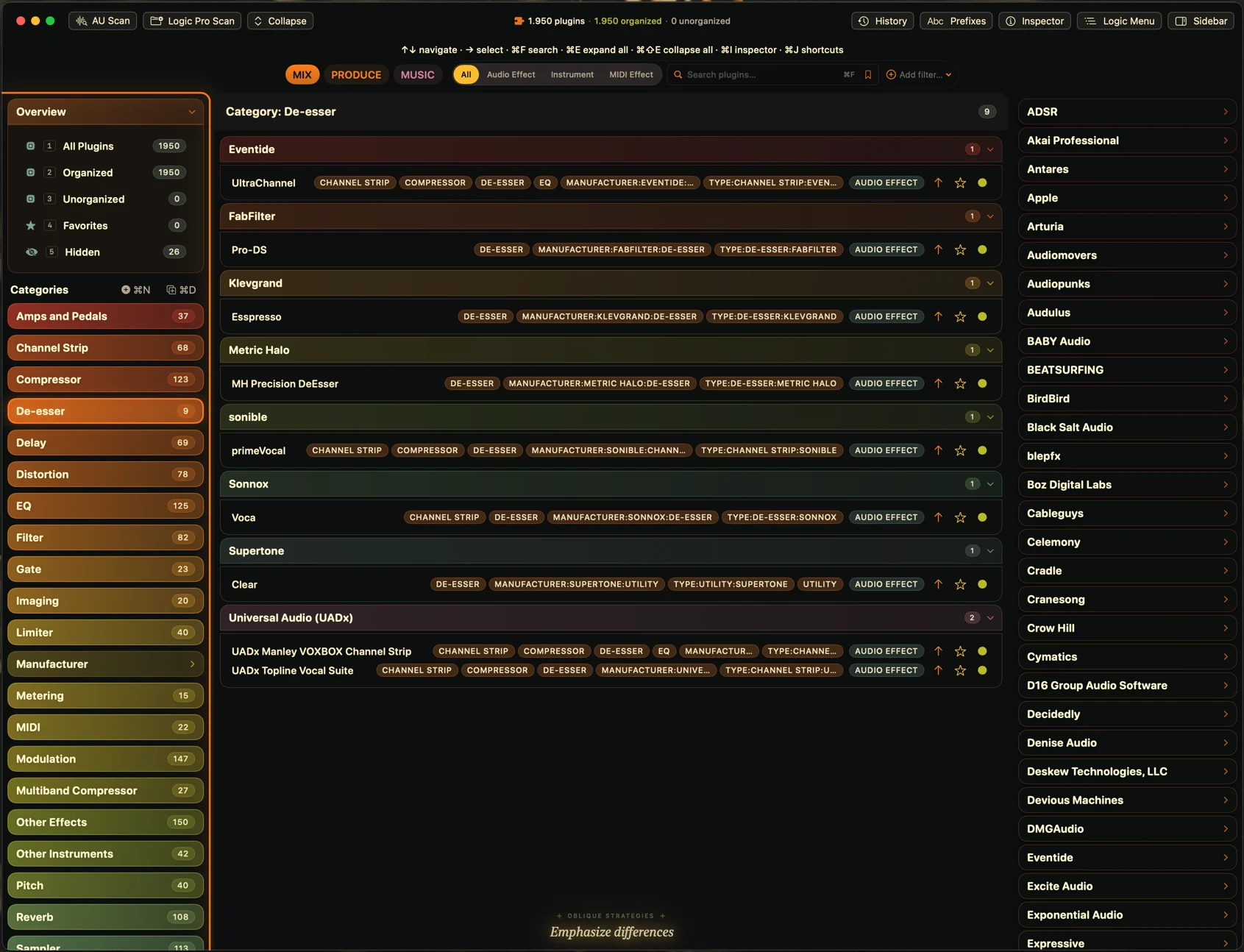
Task: Select the olive Modulation category bar
Action: 105,759
